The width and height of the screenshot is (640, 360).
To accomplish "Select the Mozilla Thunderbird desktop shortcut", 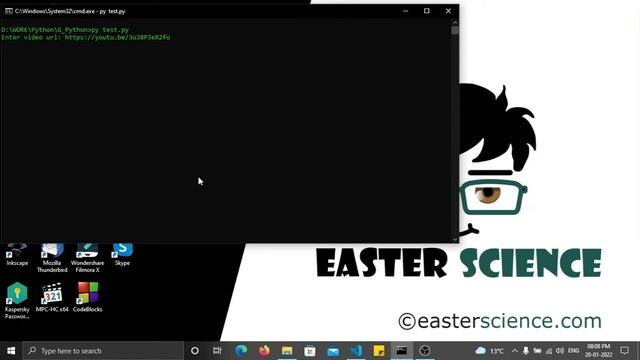I will 52,258.
